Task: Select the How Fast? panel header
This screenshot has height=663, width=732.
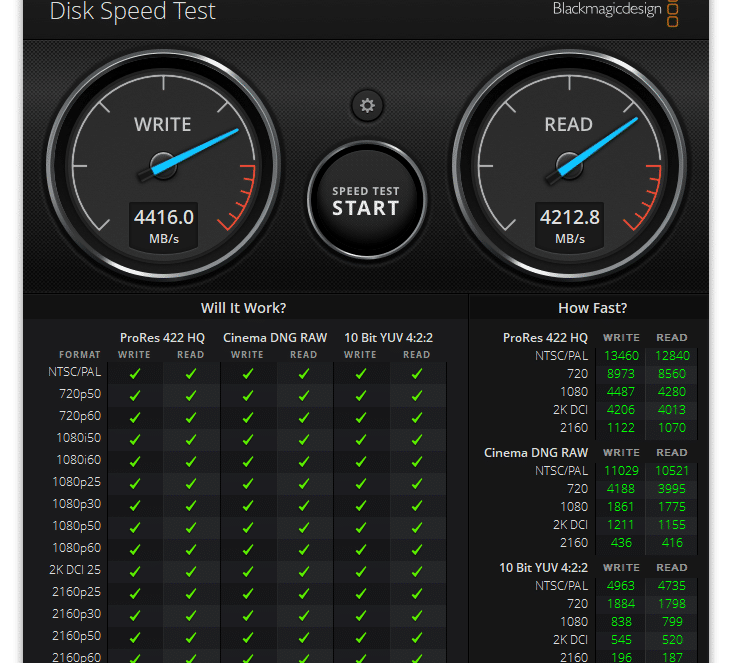Action: 592,308
